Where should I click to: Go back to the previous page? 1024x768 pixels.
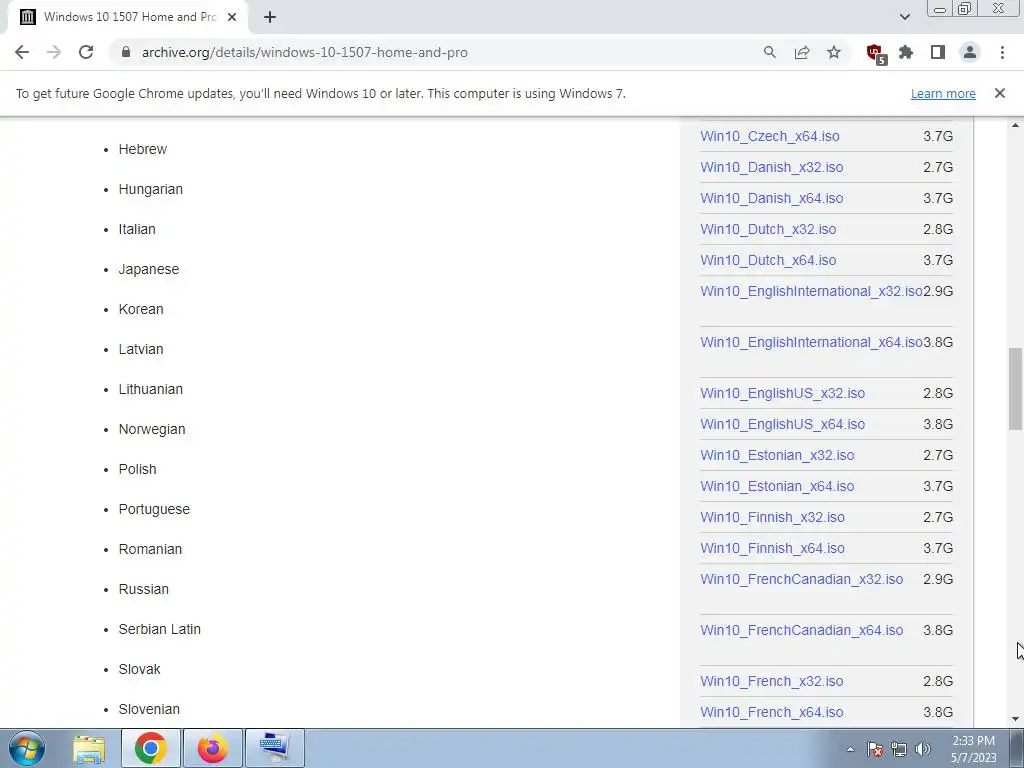point(22,52)
